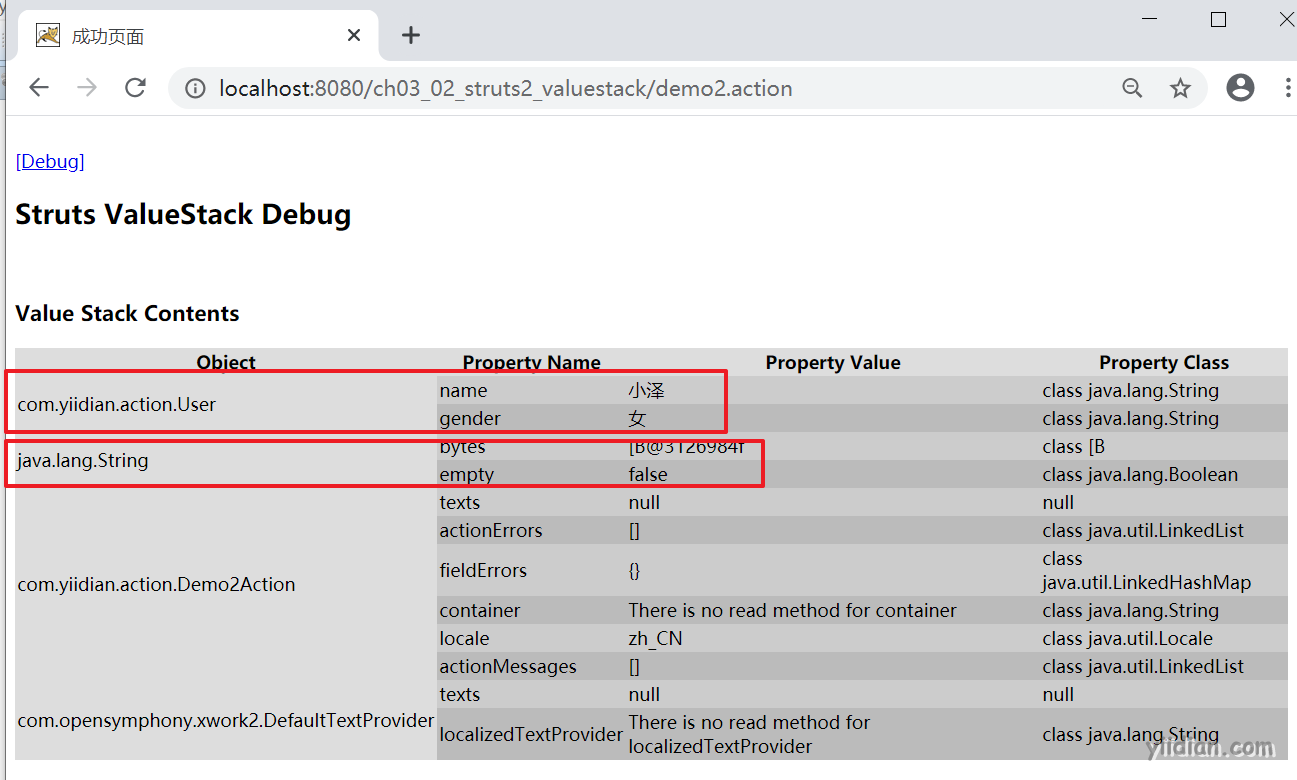Click the class [B cell

pos(1164,446)
